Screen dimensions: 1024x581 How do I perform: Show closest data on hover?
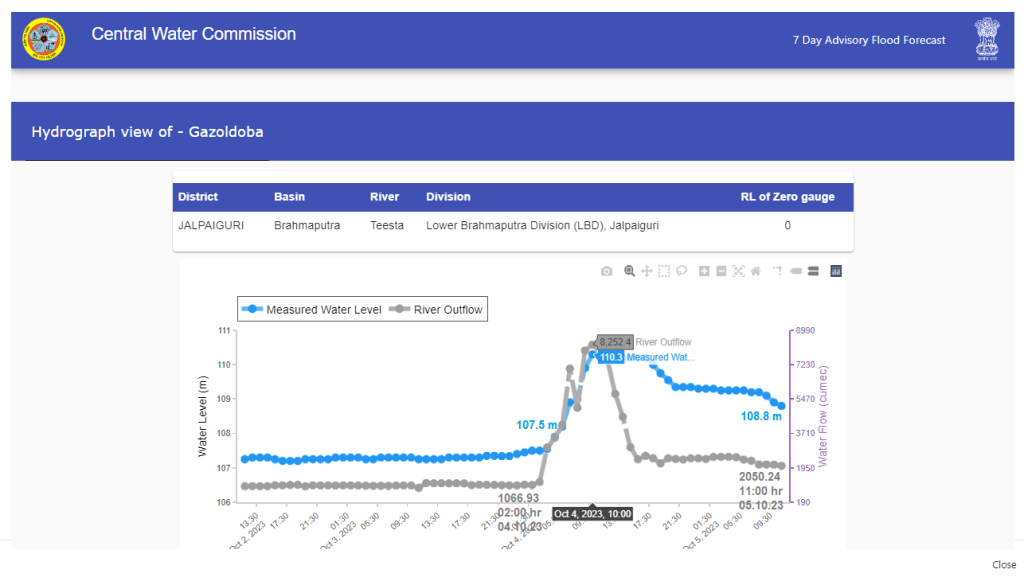pos(797,271)
